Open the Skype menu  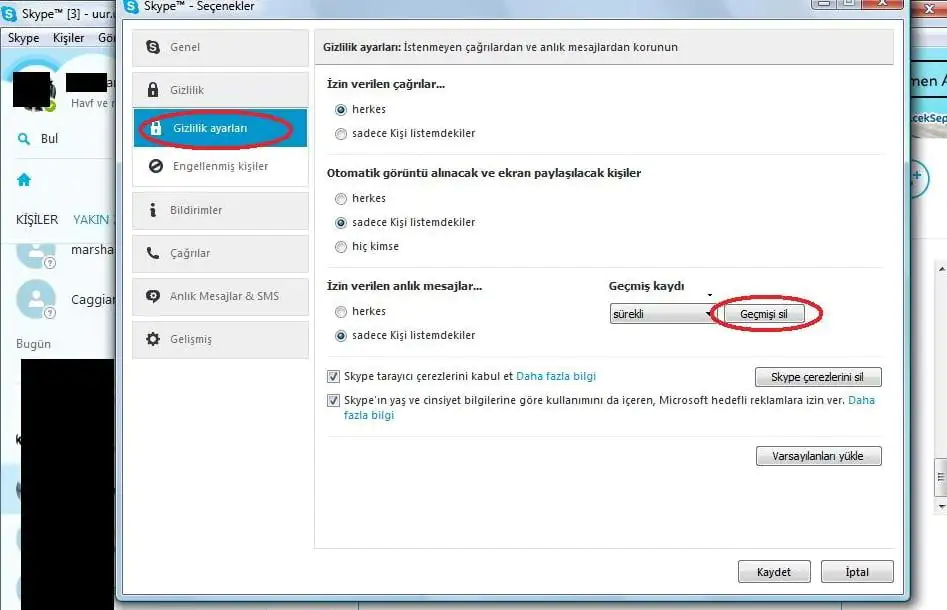[x=22, y=37]
